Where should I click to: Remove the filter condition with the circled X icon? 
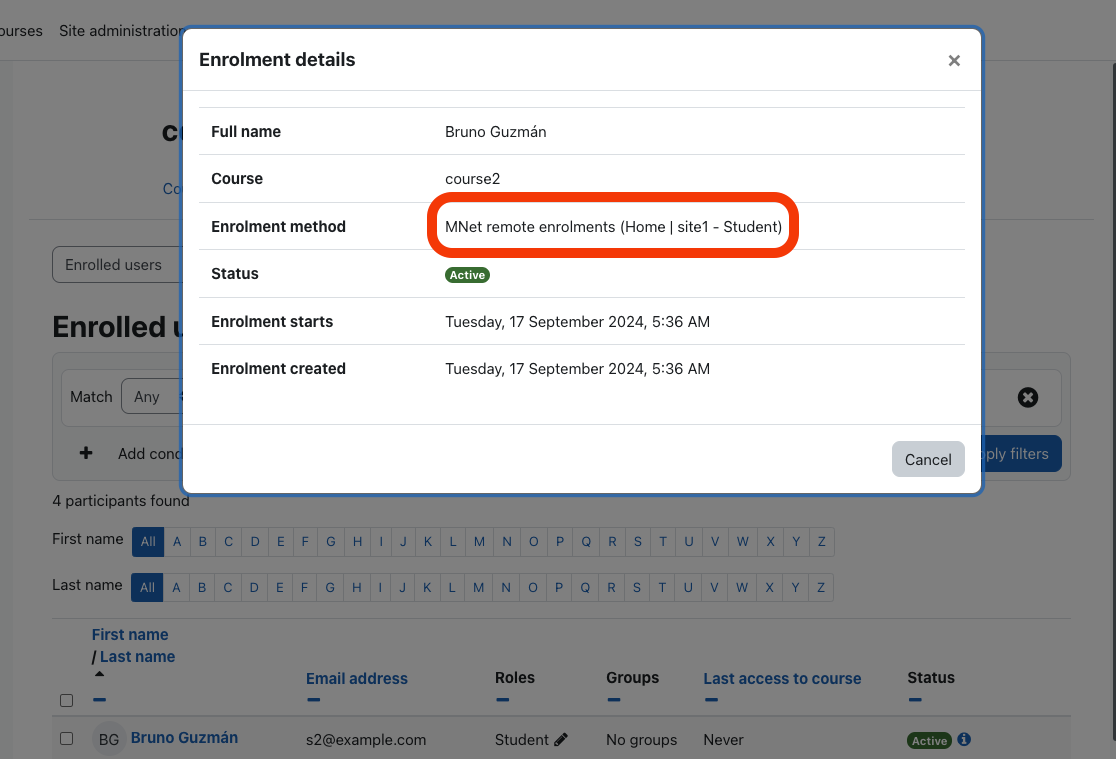point(1027,397)
